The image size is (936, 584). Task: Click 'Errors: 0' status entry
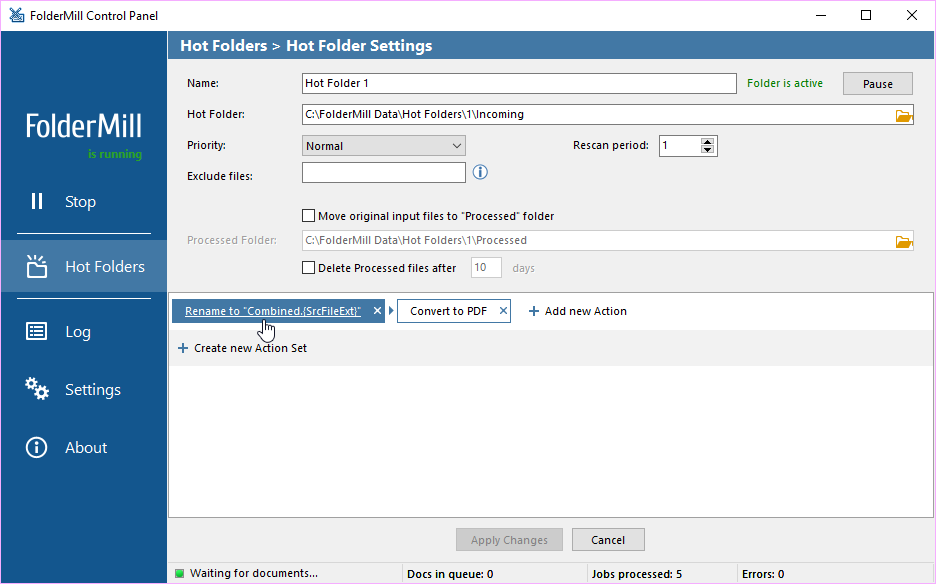click(763, 574)
